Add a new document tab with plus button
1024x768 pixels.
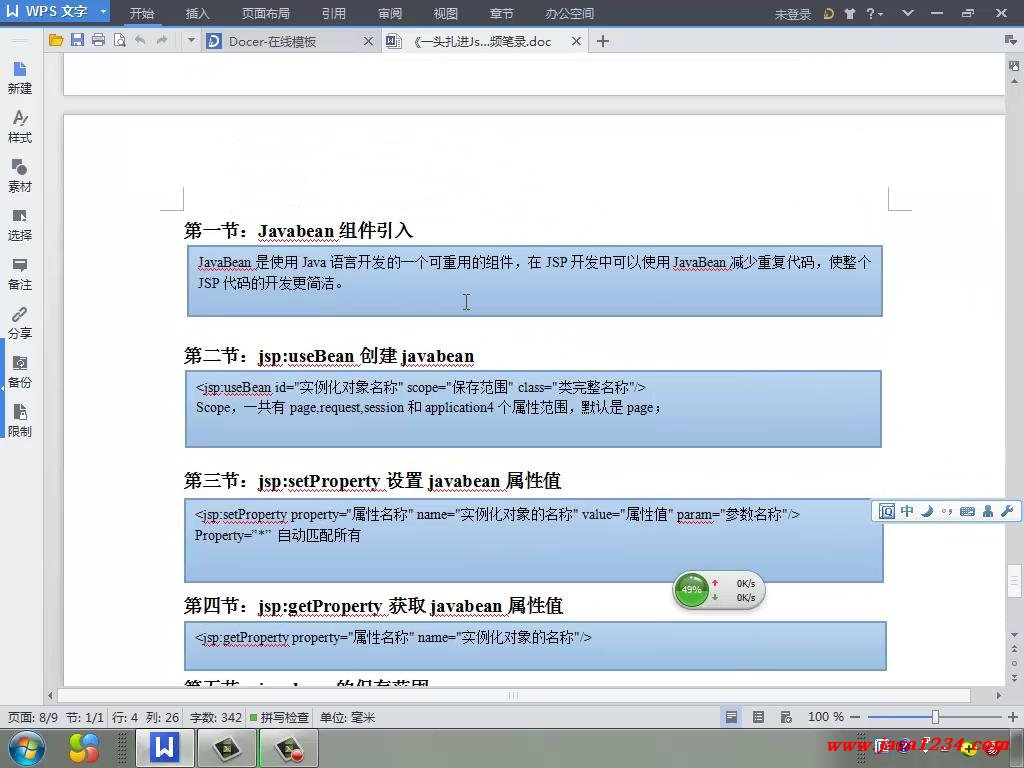603,41
